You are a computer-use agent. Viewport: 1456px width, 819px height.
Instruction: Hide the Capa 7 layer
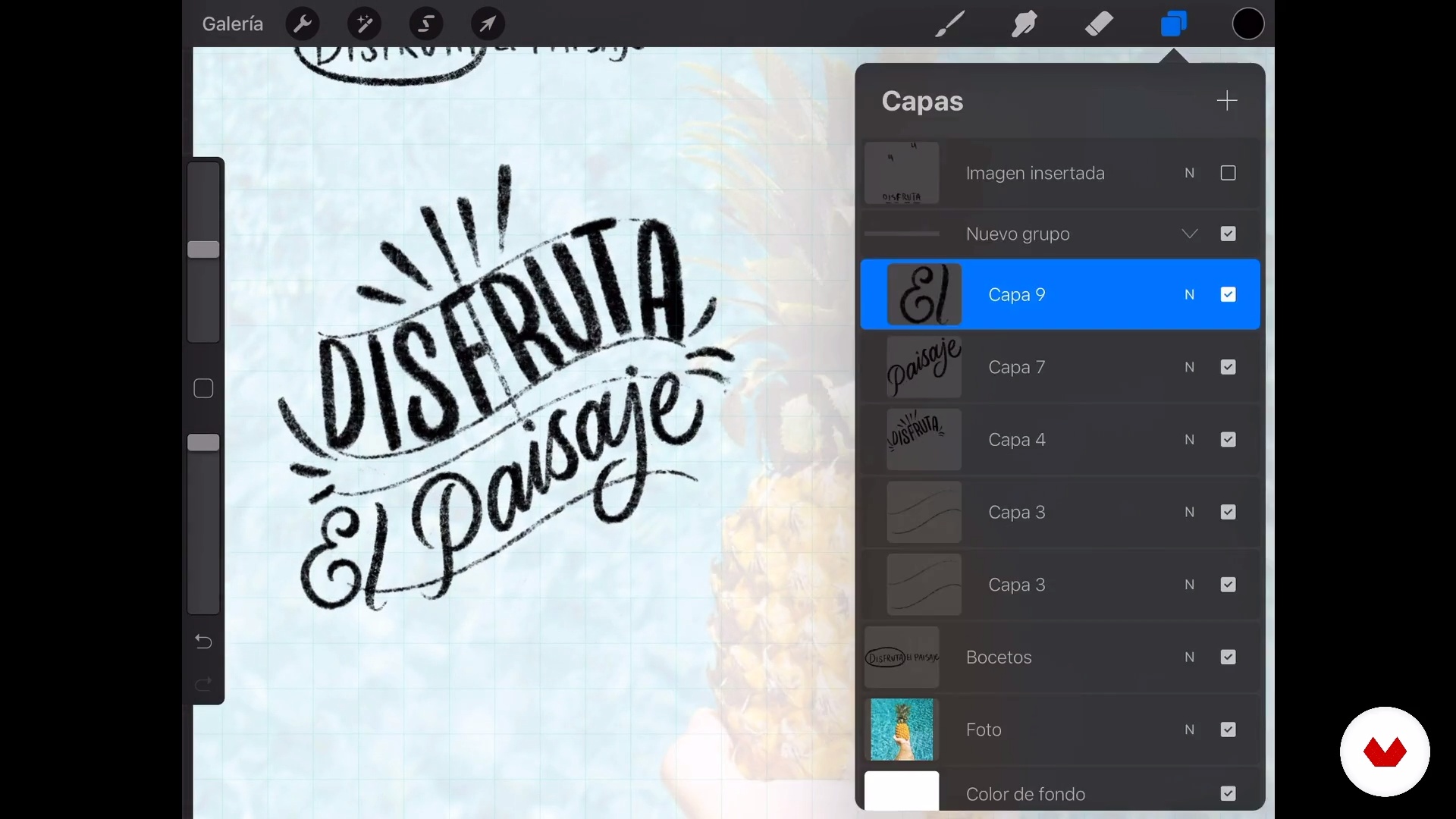(x=1228, y=368)
